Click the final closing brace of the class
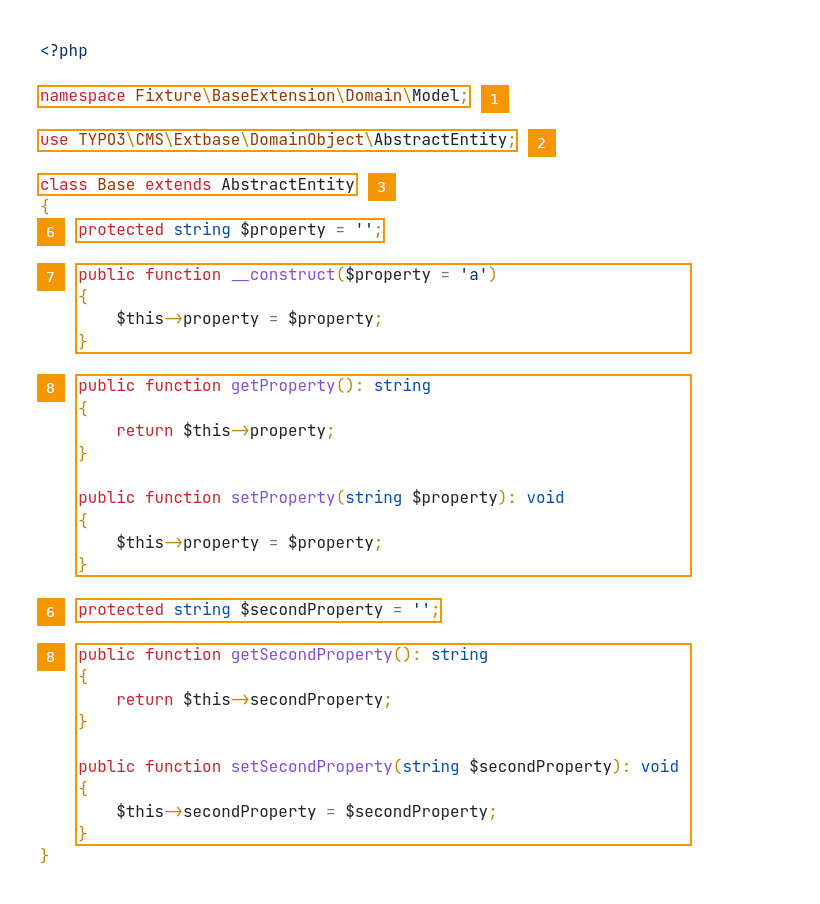This screenshot has height=904, width=820. [x=44, y=856]
